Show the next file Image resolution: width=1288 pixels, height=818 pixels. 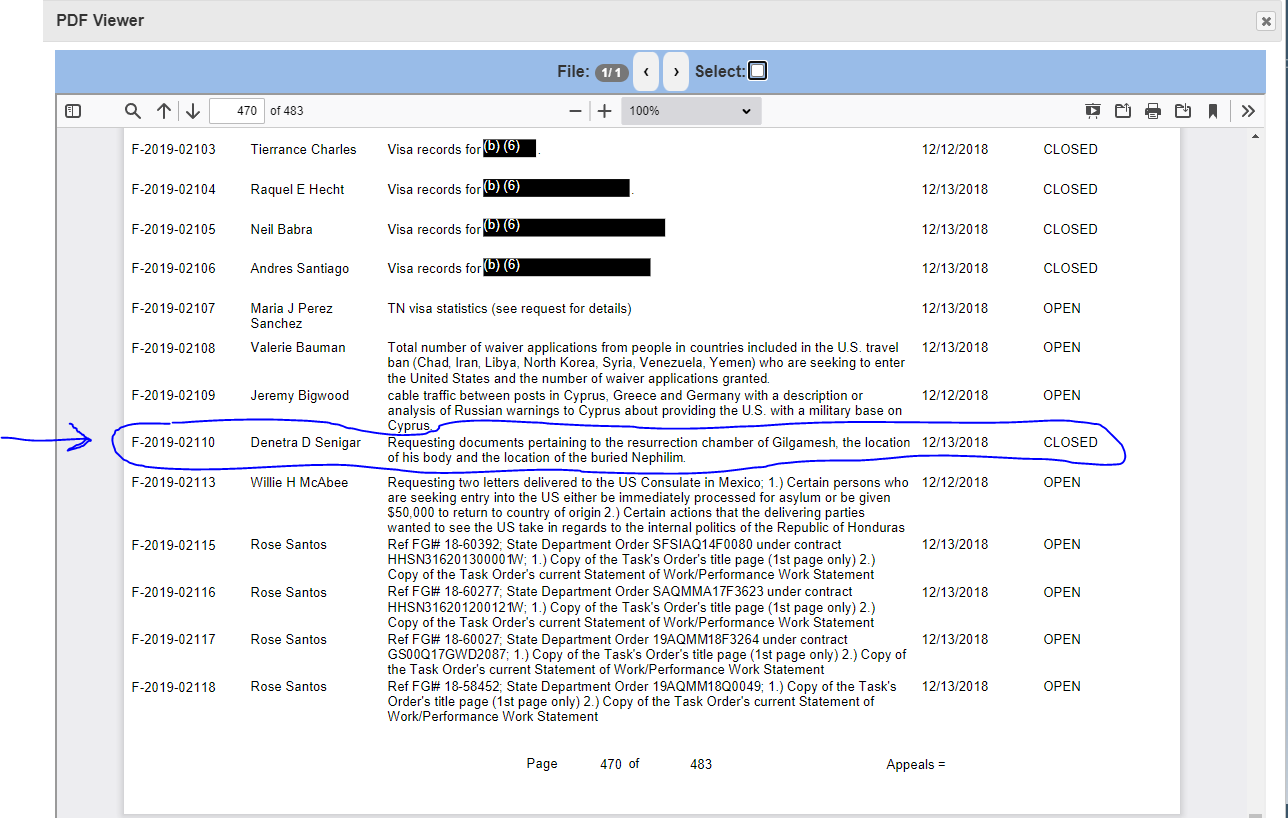point(676,71)
